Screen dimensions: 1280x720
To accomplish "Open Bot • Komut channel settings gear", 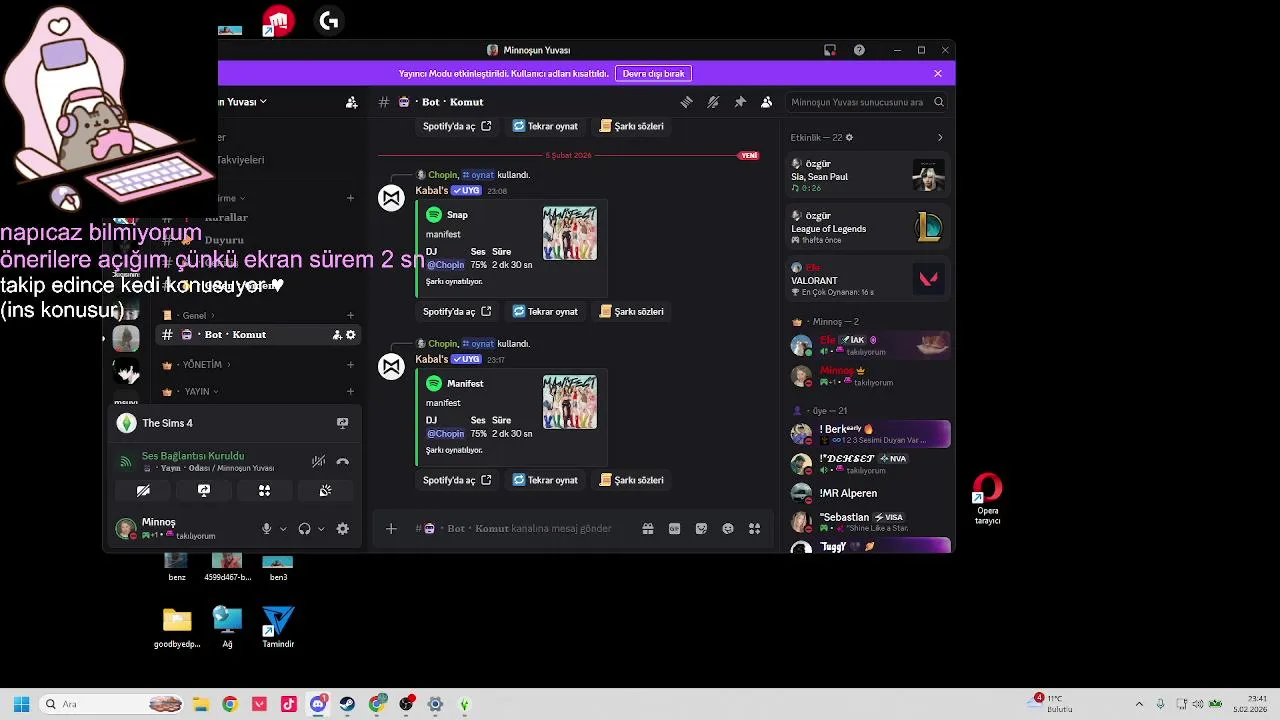I will [350, 335].
